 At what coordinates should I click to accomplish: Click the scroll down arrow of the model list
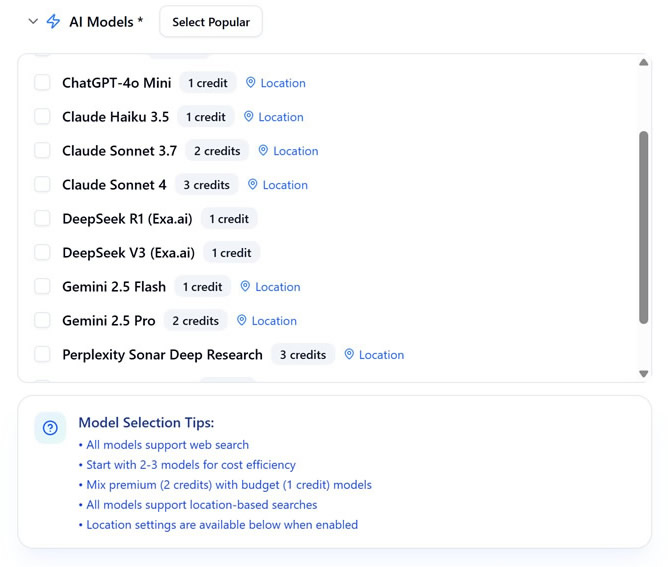[643, 374]
